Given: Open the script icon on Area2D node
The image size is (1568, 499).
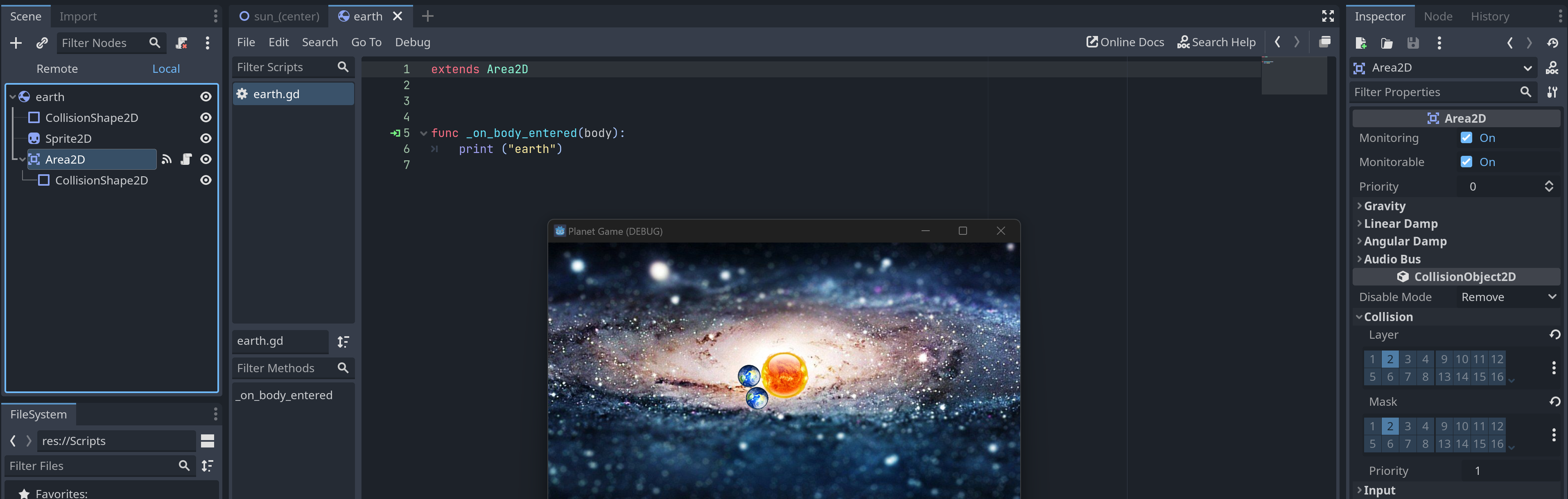Looking at the screenshot, I should pos(186,159).
